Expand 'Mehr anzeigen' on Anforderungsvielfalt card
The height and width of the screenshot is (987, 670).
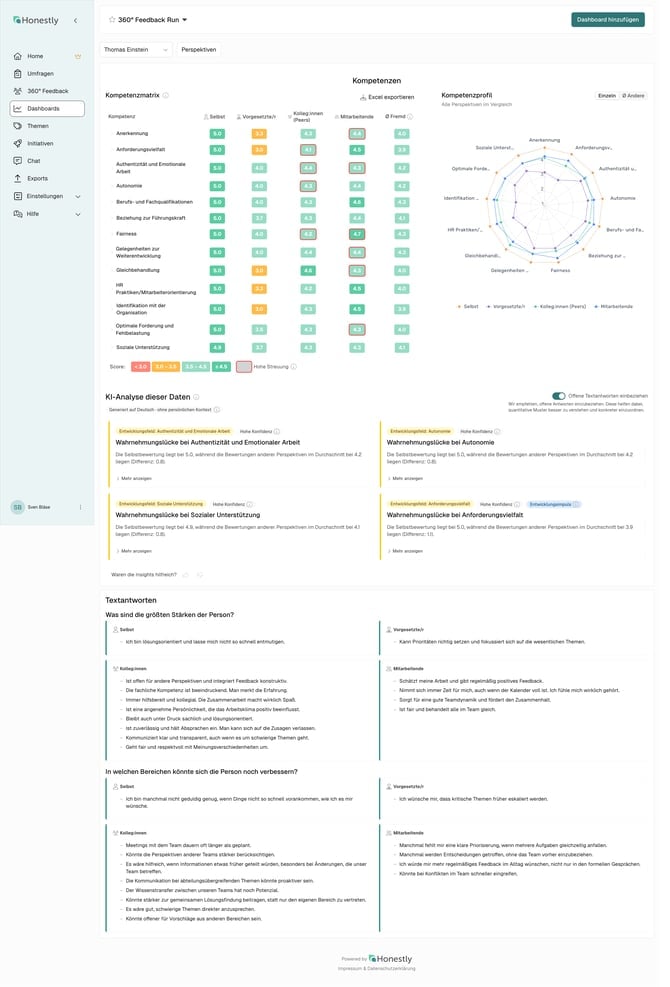pyautogui.click(x=405, y=551)
